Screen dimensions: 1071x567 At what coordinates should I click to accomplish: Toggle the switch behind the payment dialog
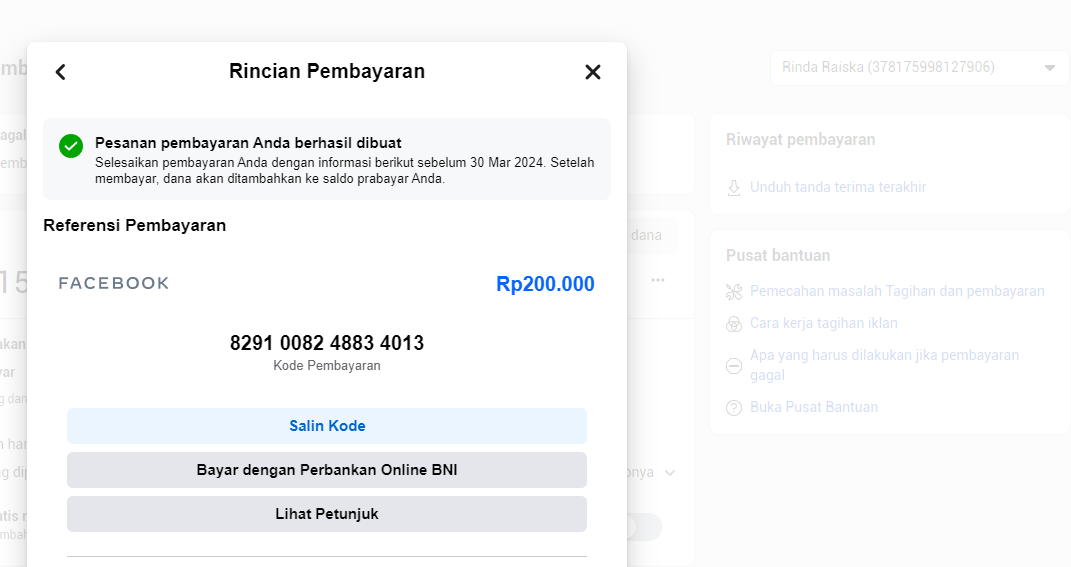[x=644, y=527]
